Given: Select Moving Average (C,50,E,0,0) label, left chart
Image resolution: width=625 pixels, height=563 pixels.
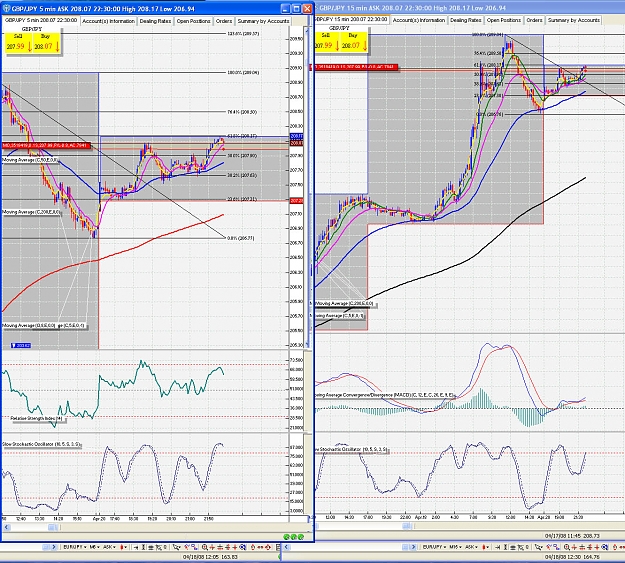Looking at the screenshot, I should [31, 160].
